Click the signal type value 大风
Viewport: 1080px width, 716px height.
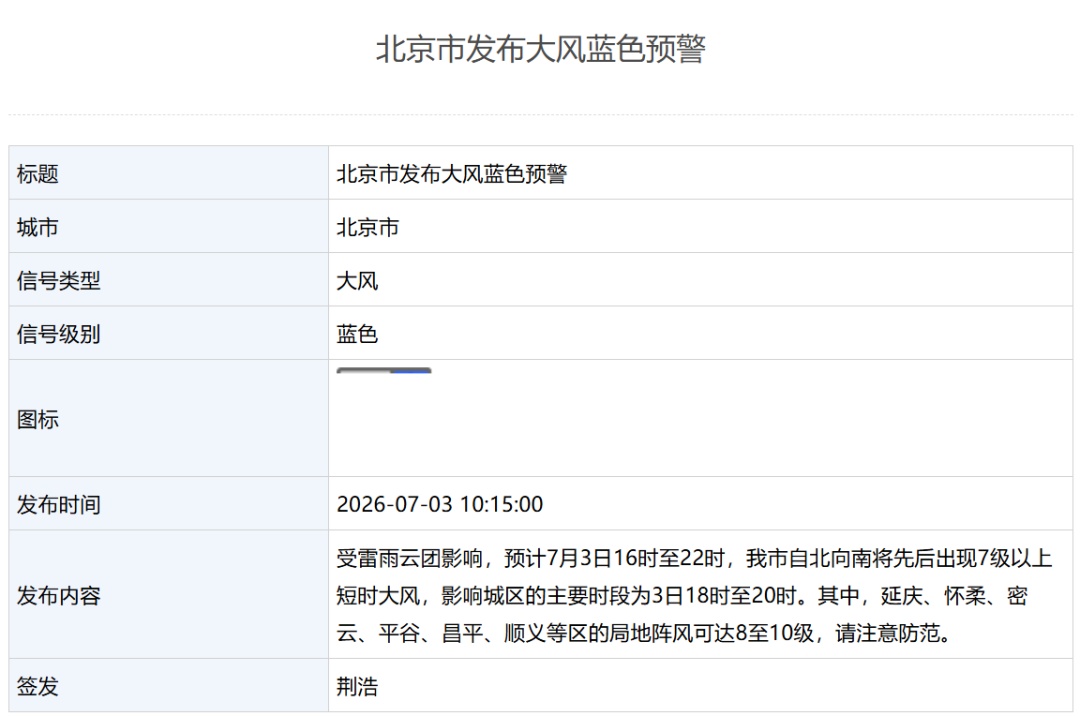click(x=357, y=281)
